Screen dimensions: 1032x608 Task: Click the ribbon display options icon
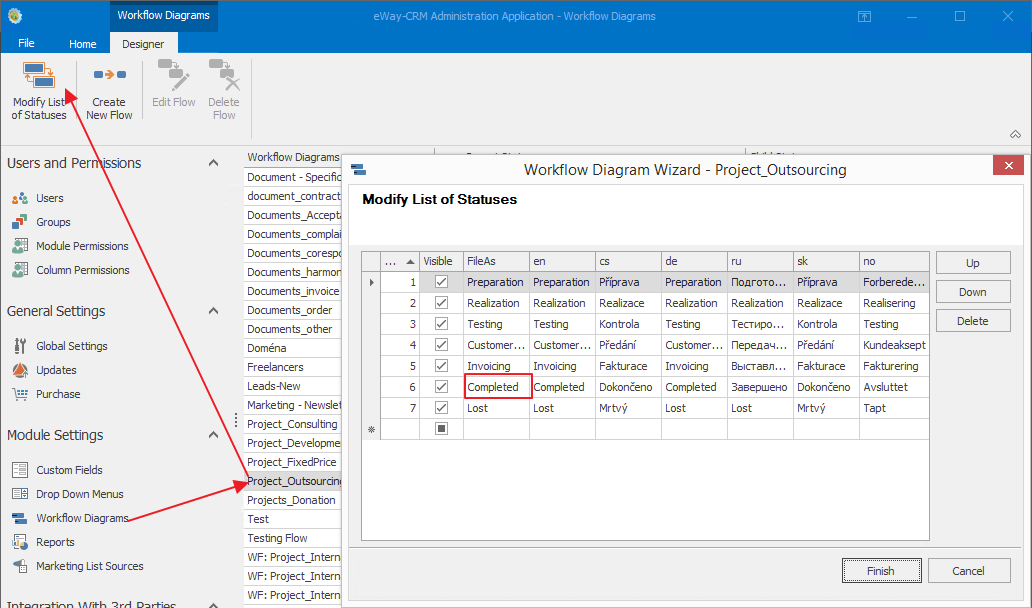(864, 16)
